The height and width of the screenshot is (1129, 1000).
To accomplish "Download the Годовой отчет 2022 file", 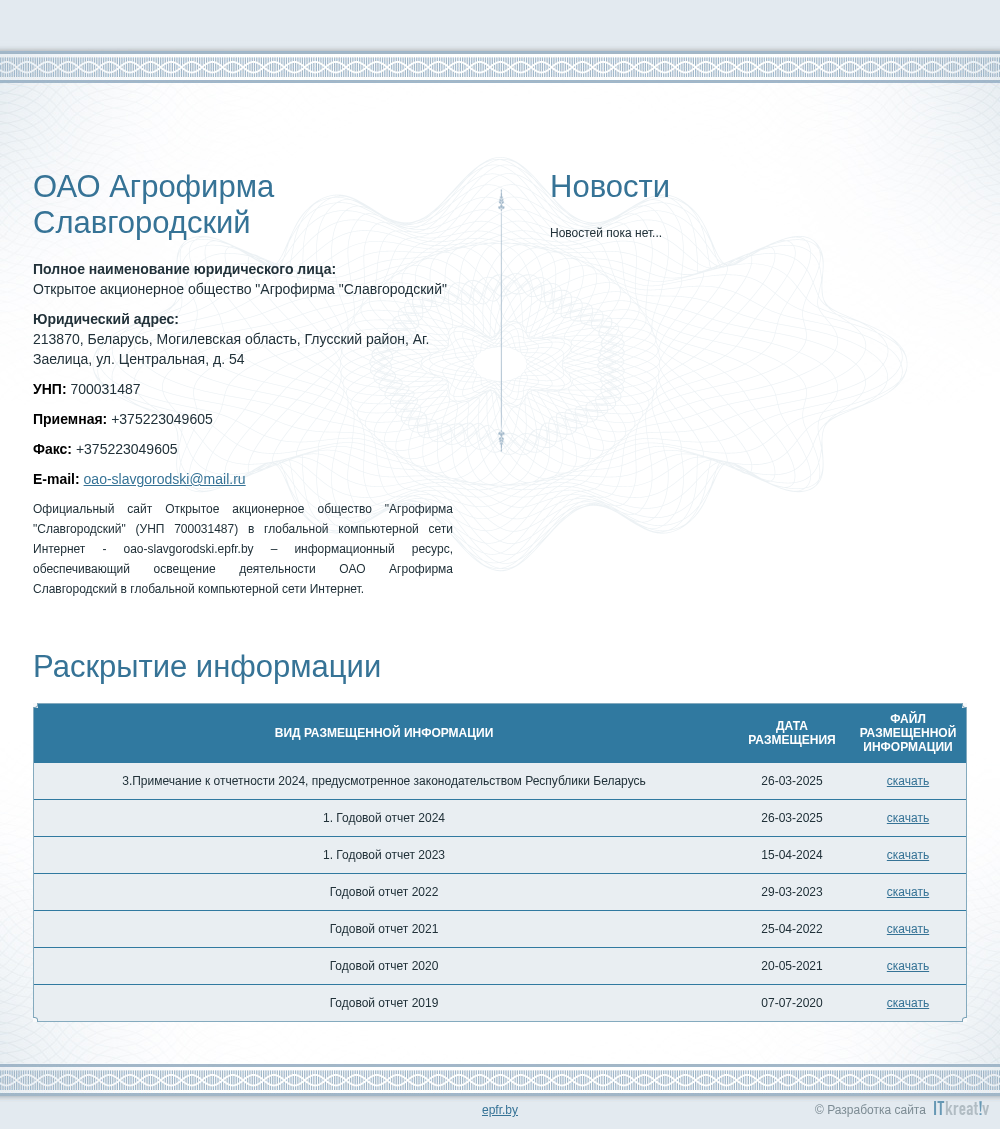I will [907, 891].
